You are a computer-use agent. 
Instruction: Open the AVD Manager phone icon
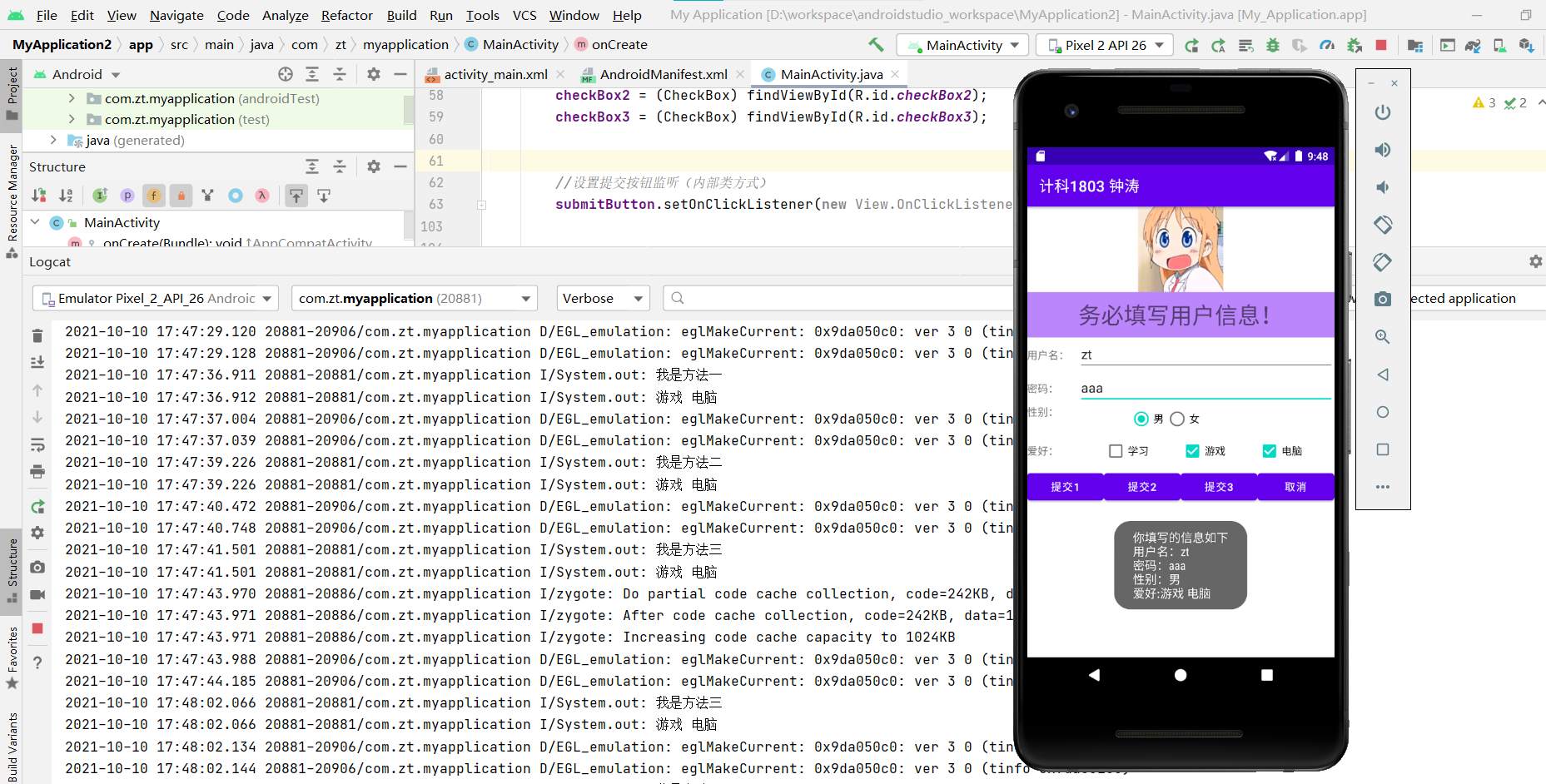(x=1499, y=45)
